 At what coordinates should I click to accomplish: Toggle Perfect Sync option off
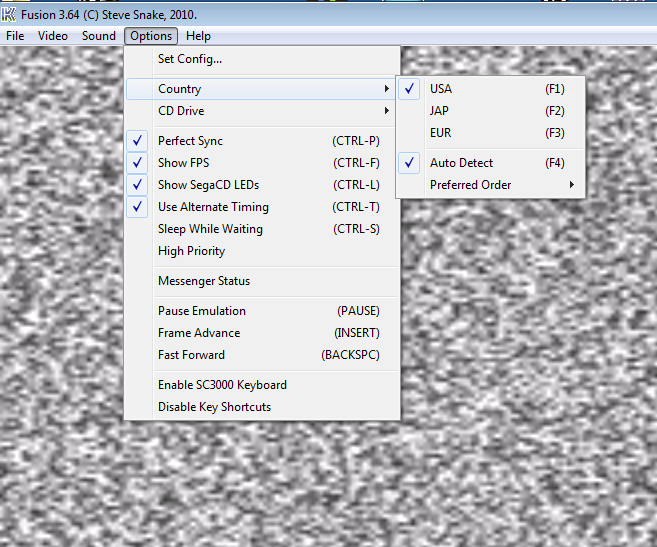262,141
